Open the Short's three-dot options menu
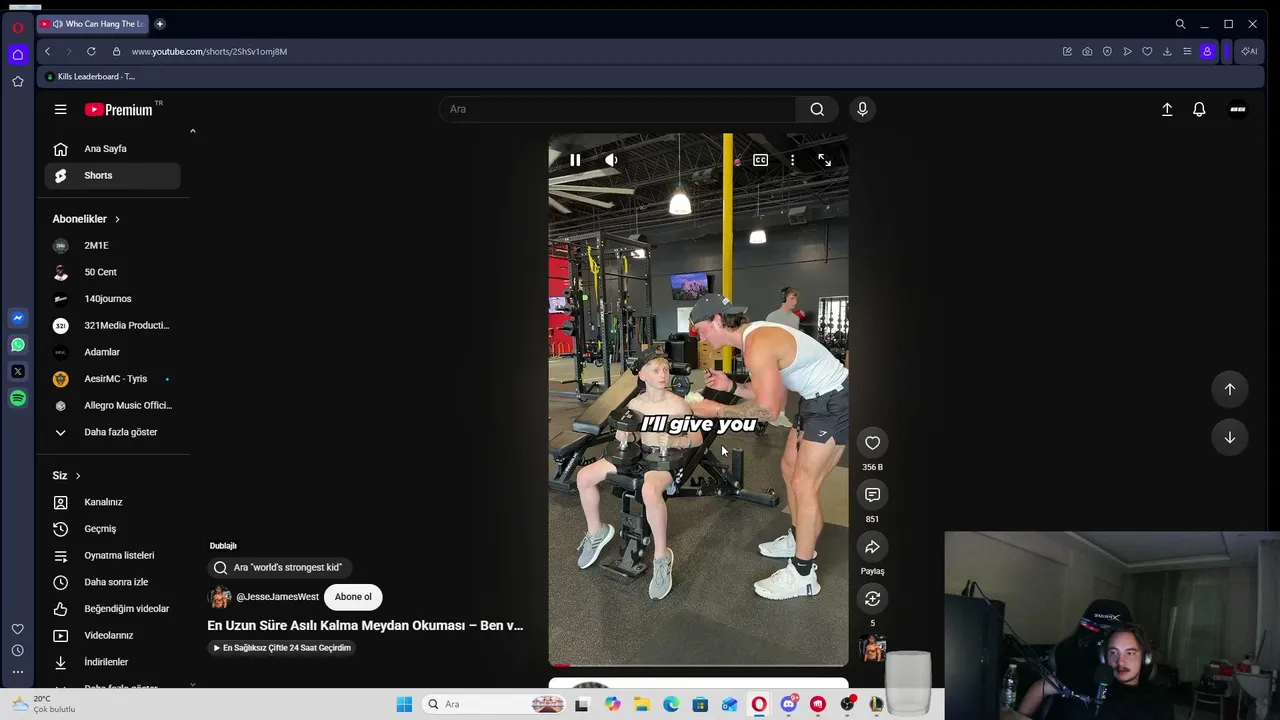Screen dimensions: 1280x720 tap(792, 160)
